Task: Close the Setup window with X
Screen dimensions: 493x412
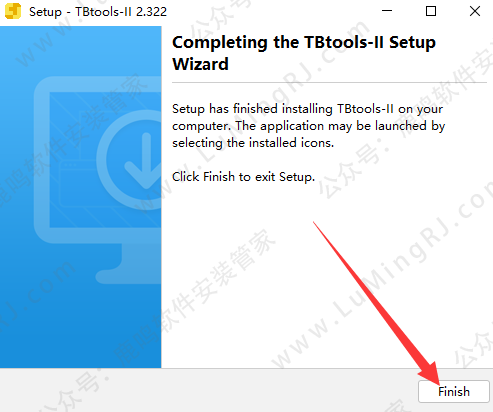Action: click(475, 11)
